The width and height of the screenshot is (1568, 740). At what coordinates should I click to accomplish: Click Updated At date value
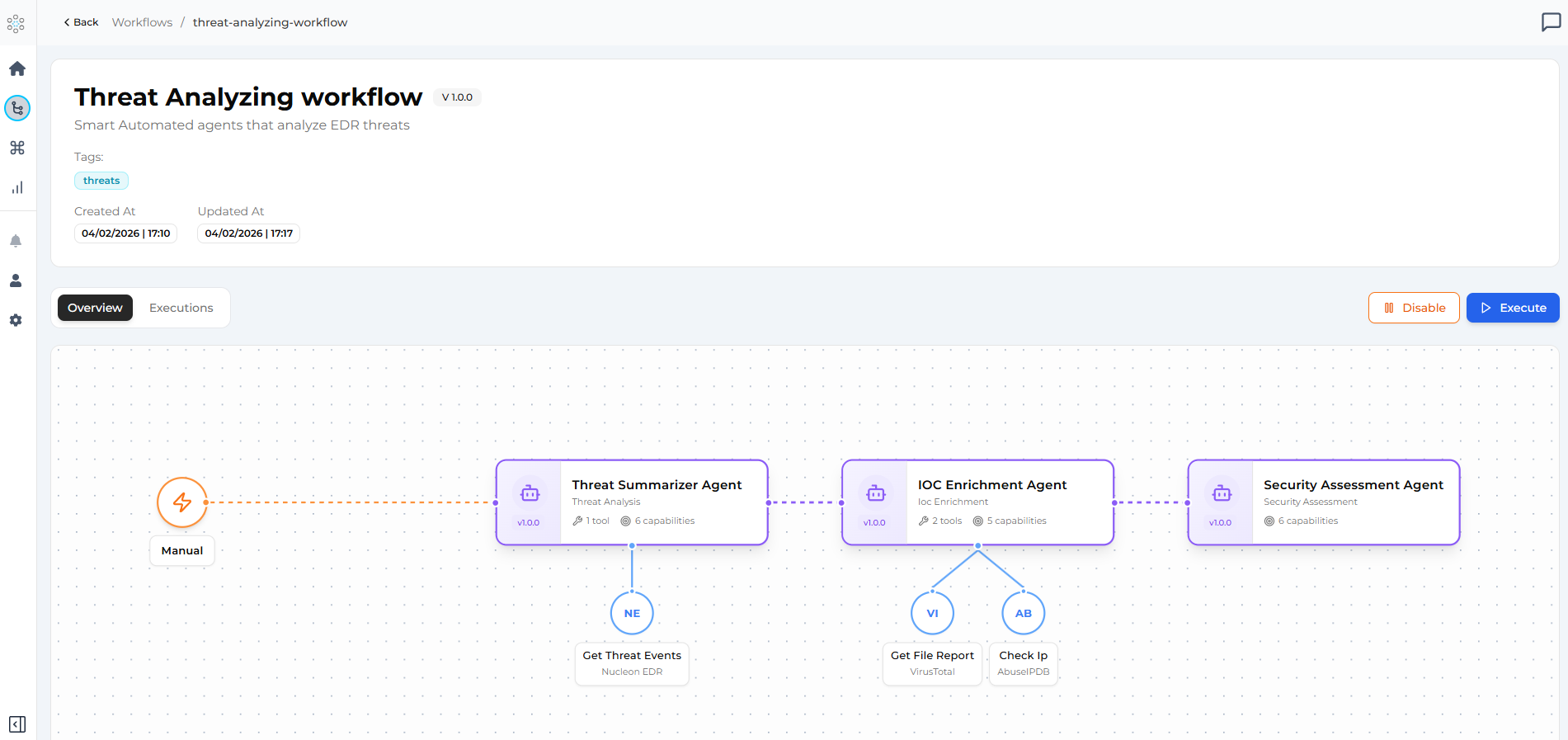click(x=248, y=233)
